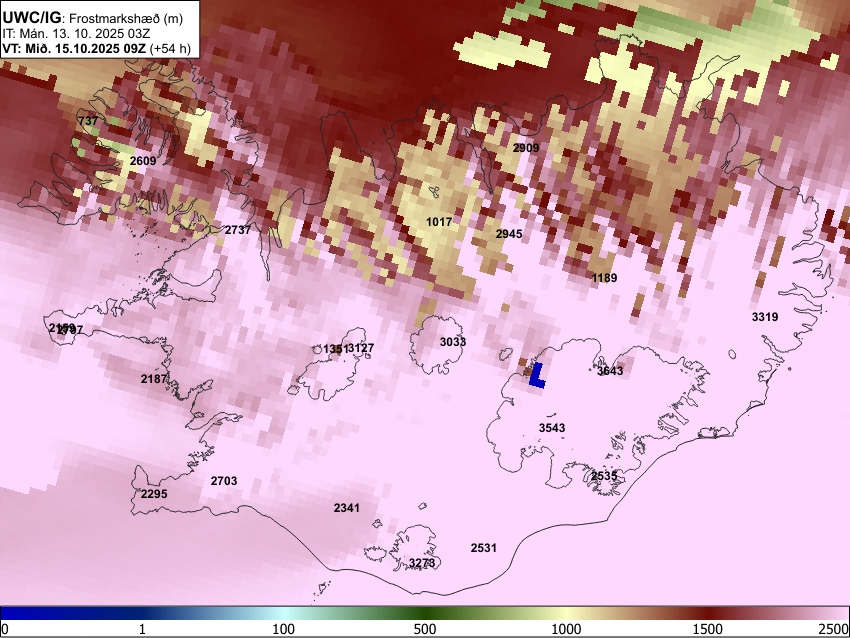
Task: Click the map value 2909
Action: [526, 148]
